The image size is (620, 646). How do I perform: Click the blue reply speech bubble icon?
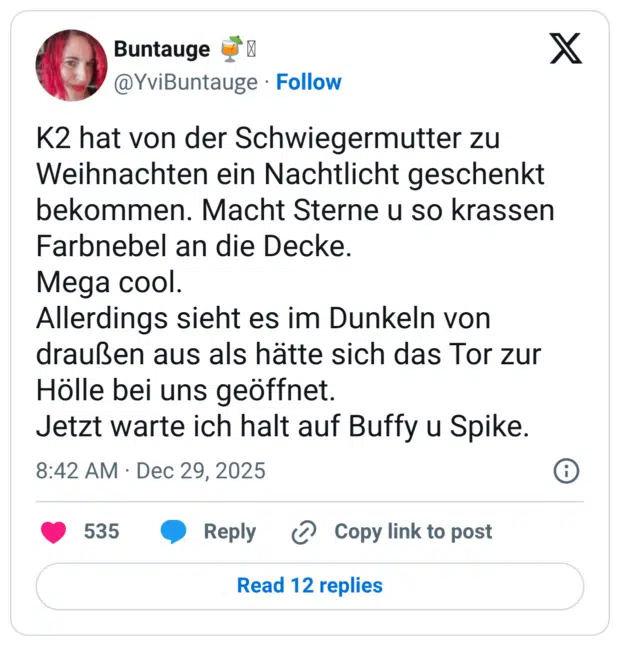[174, 532]
